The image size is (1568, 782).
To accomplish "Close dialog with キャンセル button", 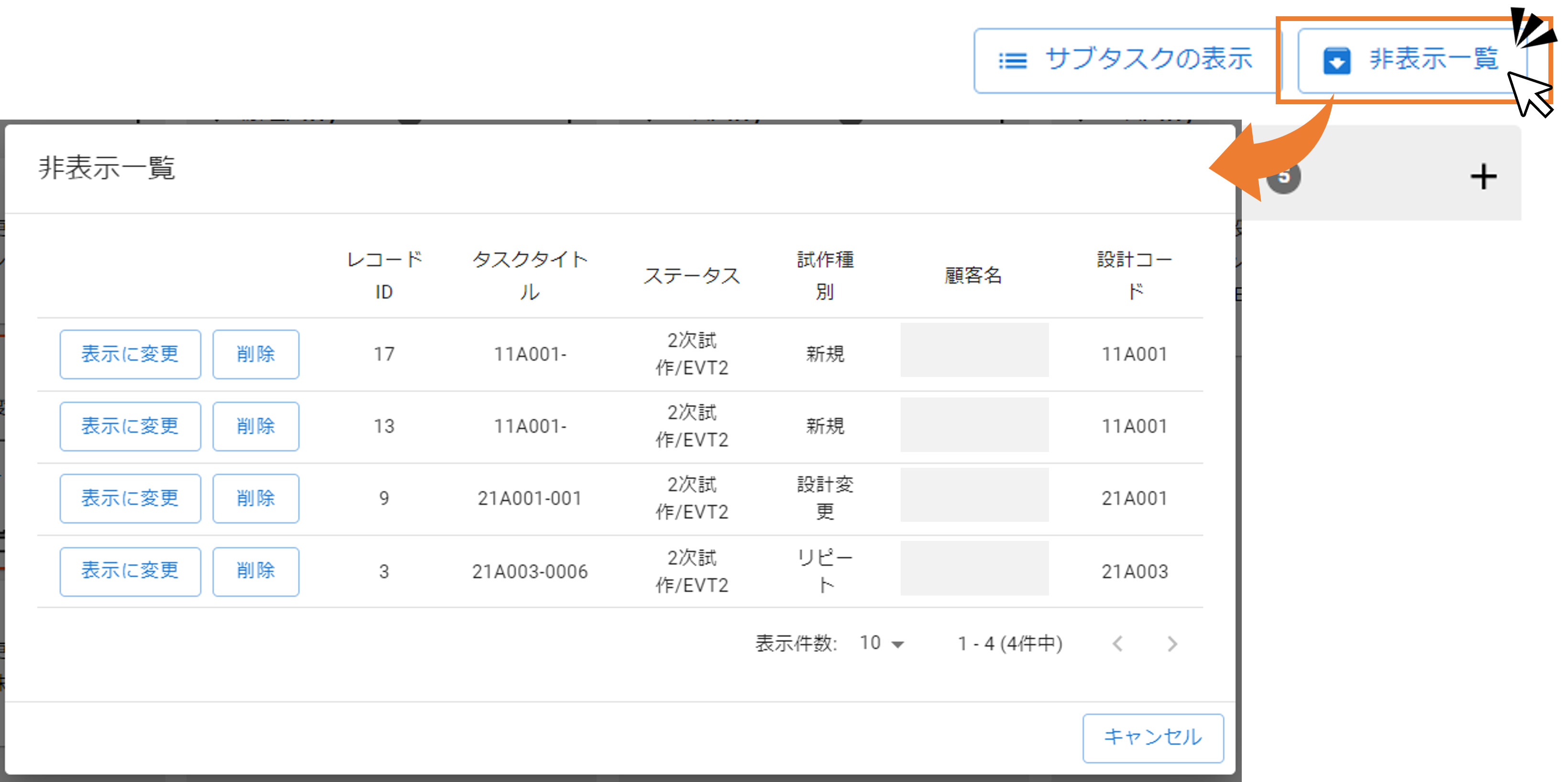I will point(1153,738).
